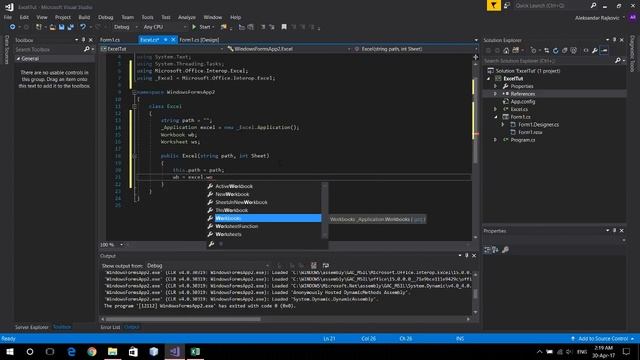Switch to the Form1.cs [Design] tab
640x360 pixels.
pos(199,40)
